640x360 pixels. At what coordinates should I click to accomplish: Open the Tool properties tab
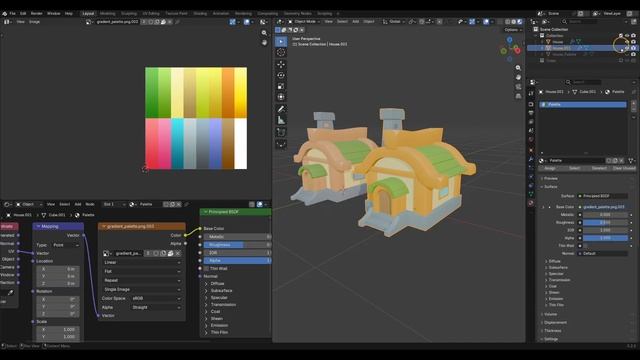point(531,93)
